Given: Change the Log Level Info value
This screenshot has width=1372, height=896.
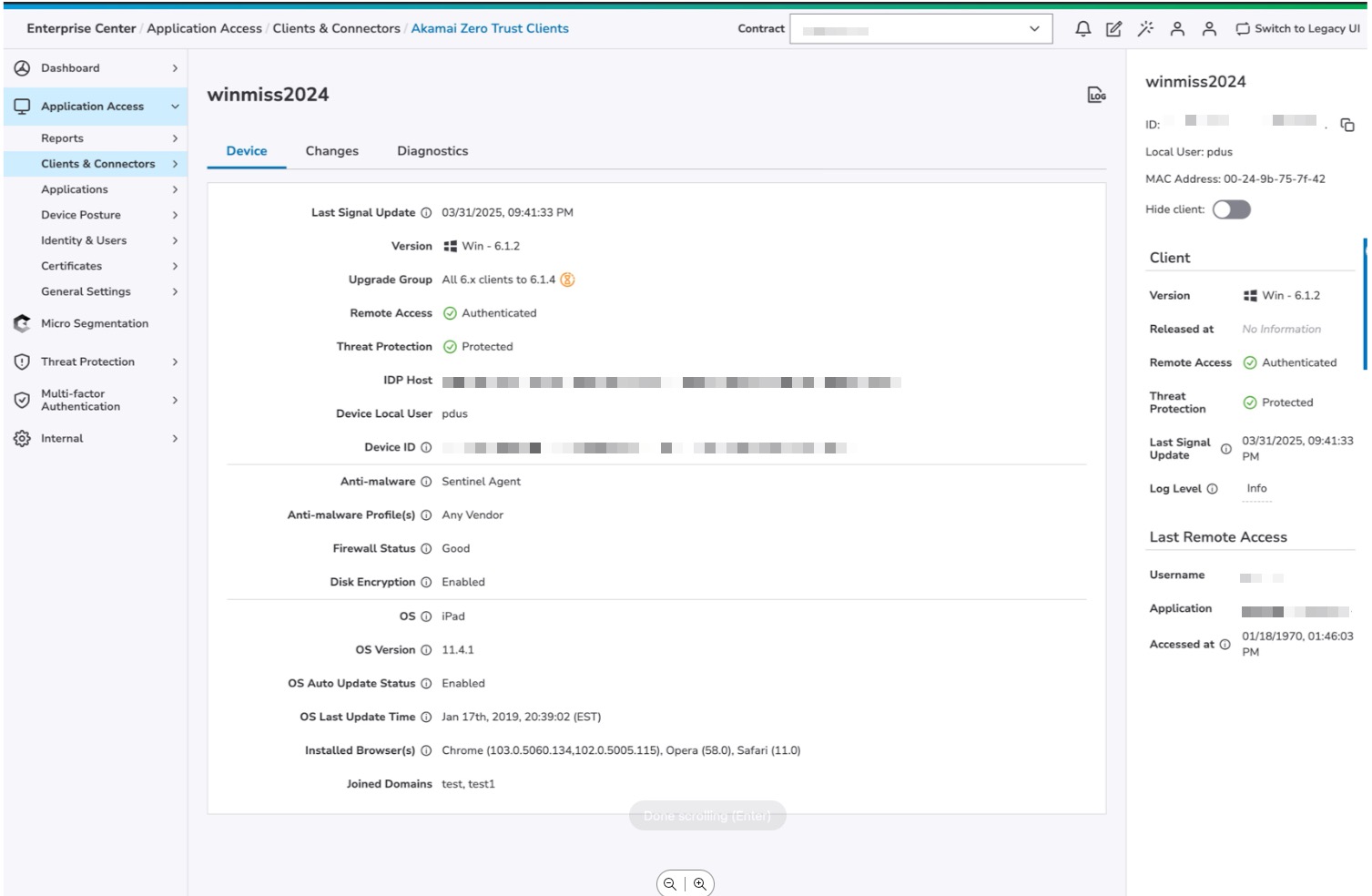Looking at the screenshot, I should coord(1256,489).
